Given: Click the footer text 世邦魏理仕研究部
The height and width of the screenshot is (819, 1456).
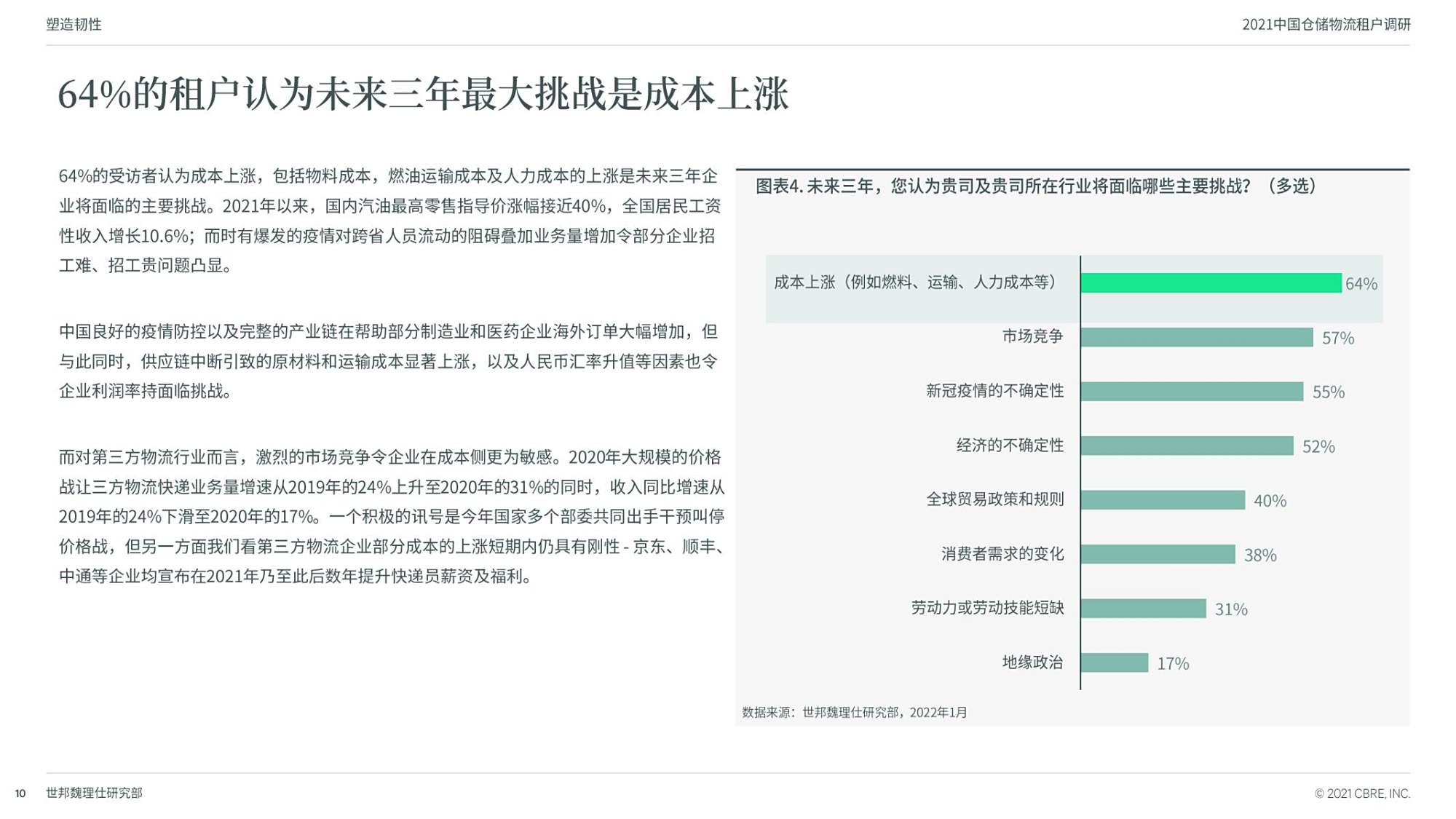Looking at the screenshot, I should [x=94, y=793].
